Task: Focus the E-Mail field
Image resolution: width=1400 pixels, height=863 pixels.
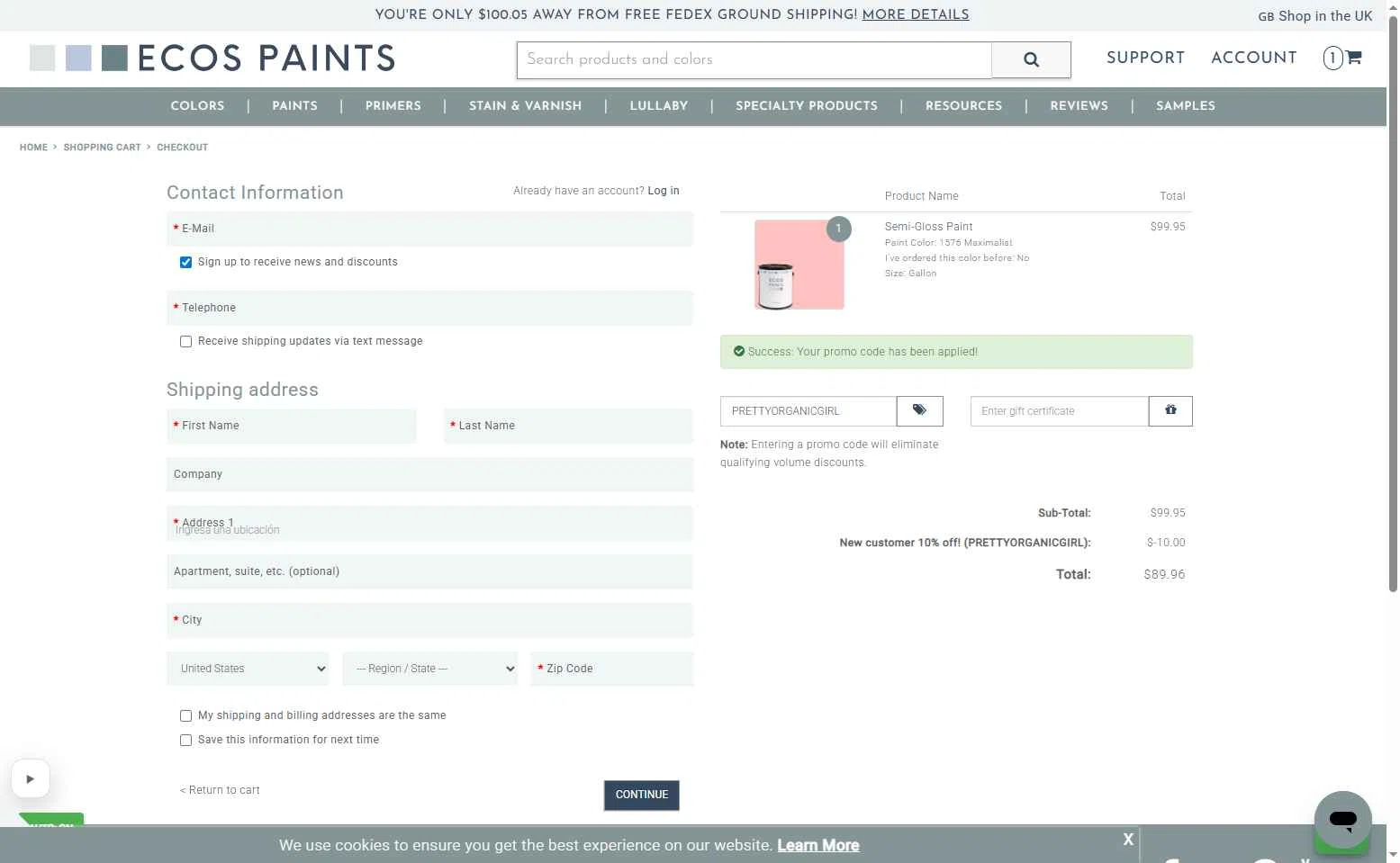Action: 429,229
